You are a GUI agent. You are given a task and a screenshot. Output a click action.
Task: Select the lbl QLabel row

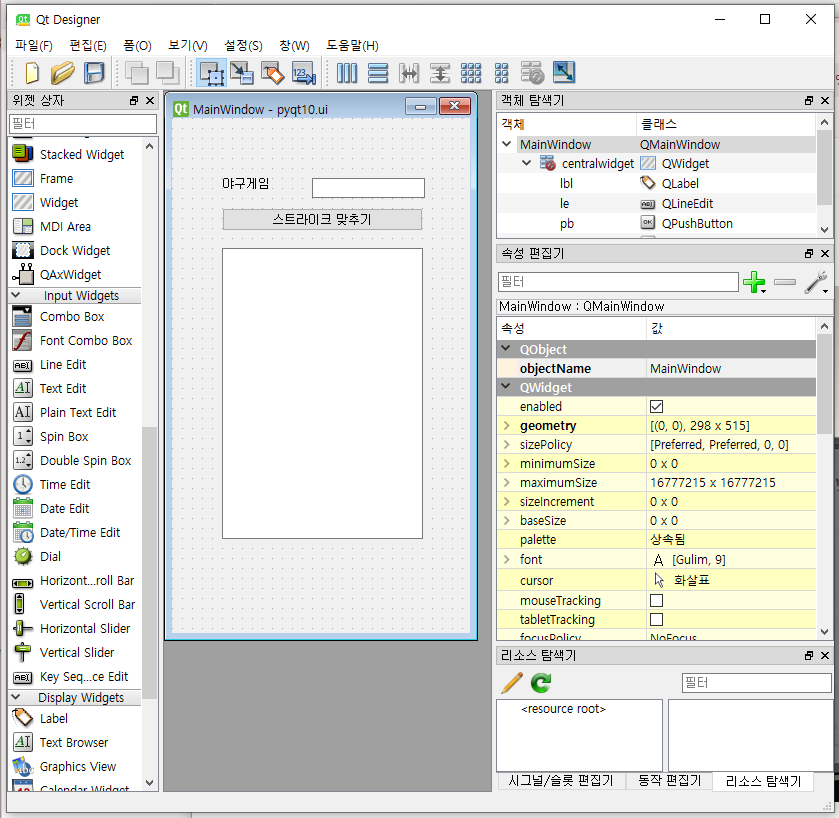click(x=657, y=184)
